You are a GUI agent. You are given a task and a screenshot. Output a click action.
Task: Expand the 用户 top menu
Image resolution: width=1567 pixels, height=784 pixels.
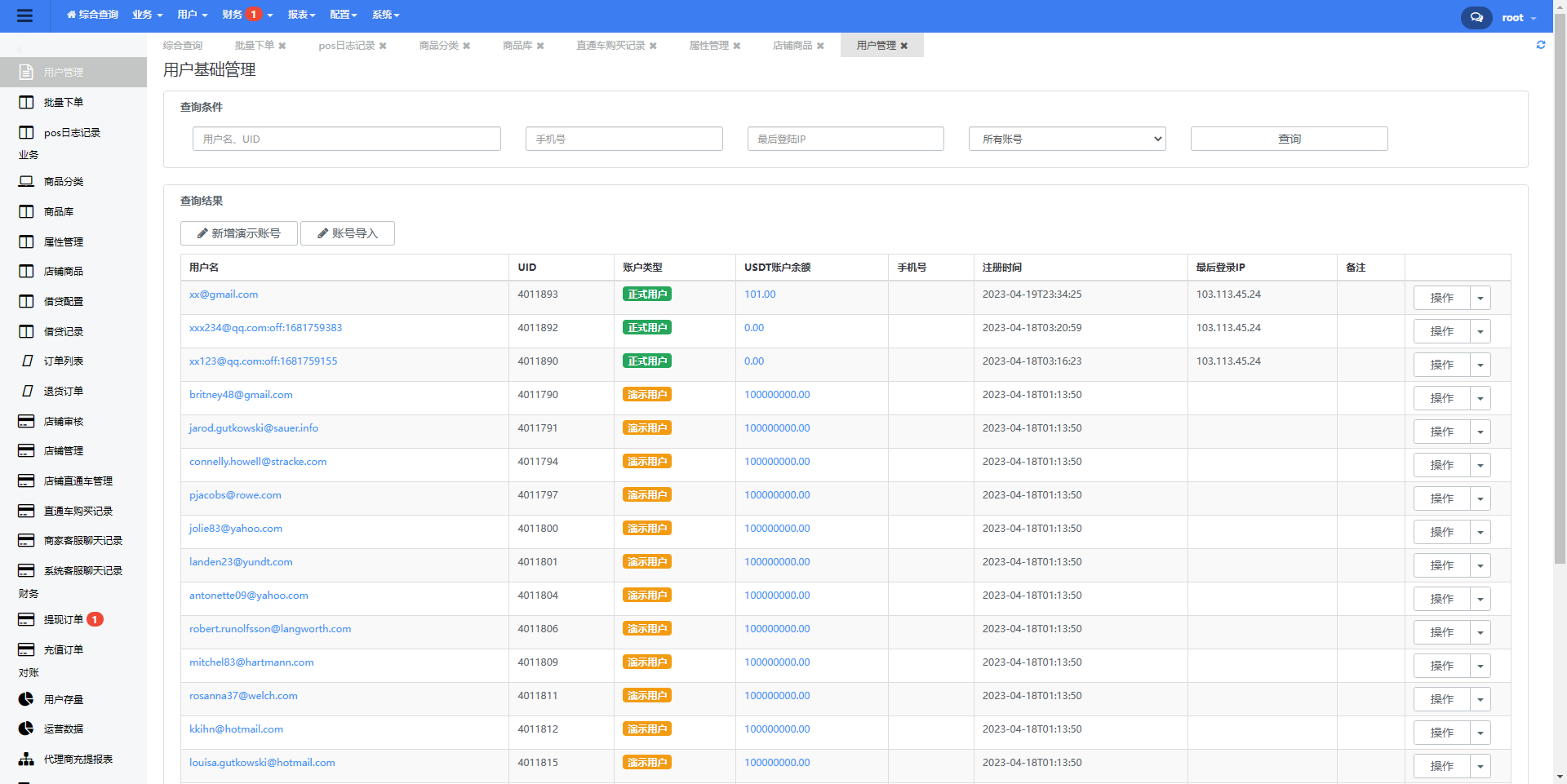tap(193, 15)
